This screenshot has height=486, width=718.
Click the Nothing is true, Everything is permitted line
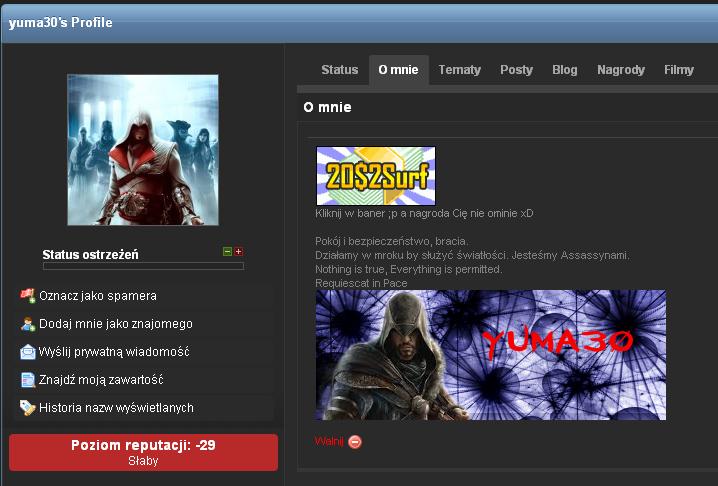(x=408, y=269)
